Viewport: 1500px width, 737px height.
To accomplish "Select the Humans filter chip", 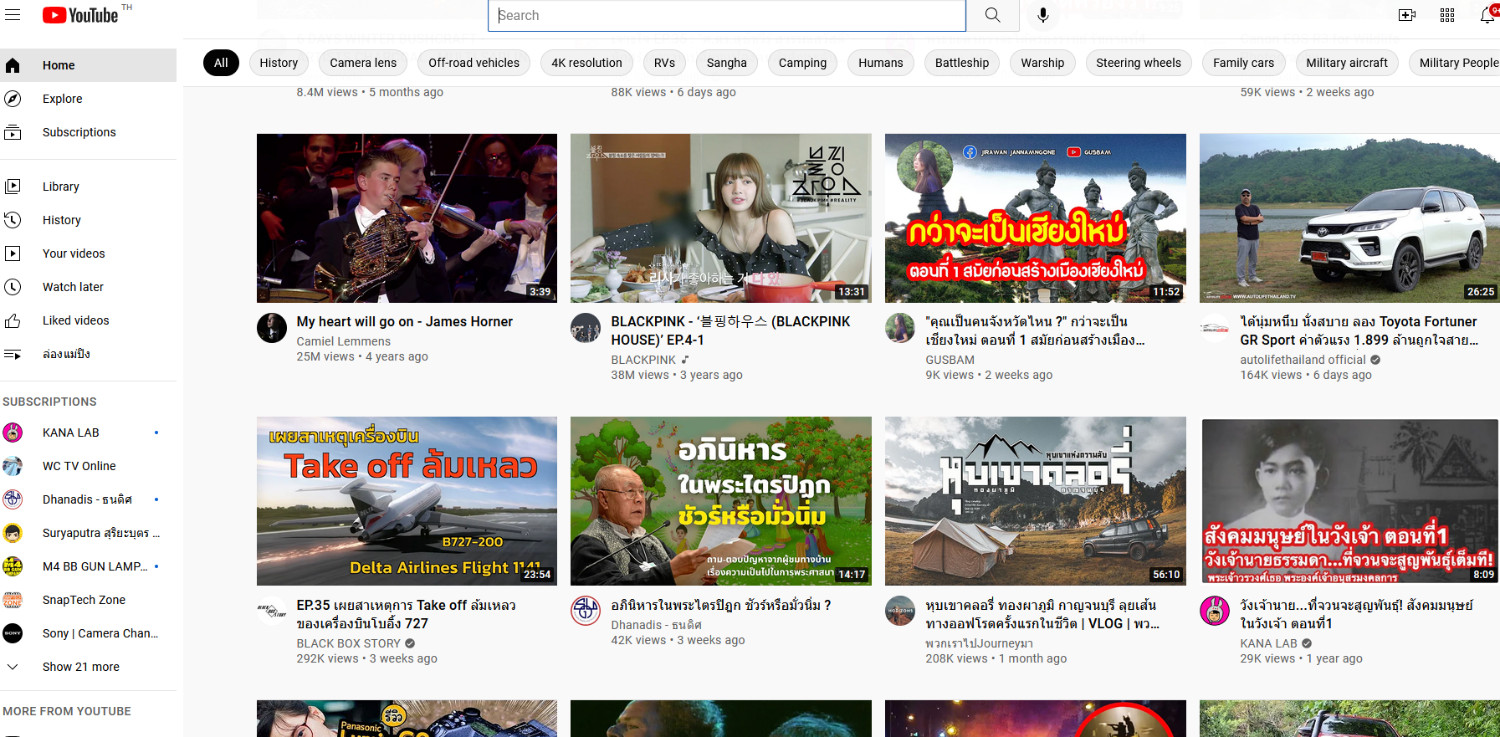I will click(x=881, y=63).
